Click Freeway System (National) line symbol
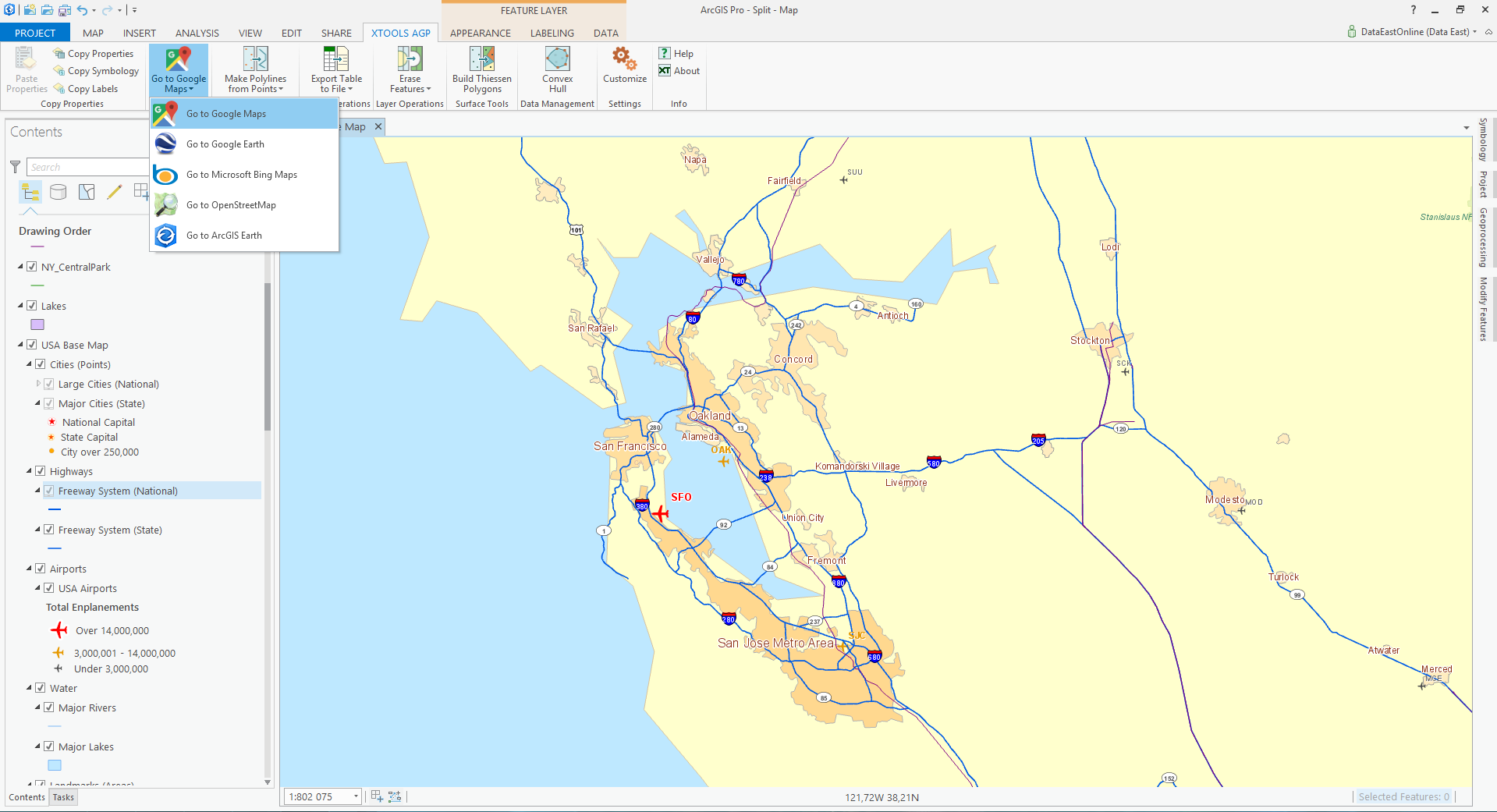This screenshot has height=812, width=1497. [x=55, y=509]
